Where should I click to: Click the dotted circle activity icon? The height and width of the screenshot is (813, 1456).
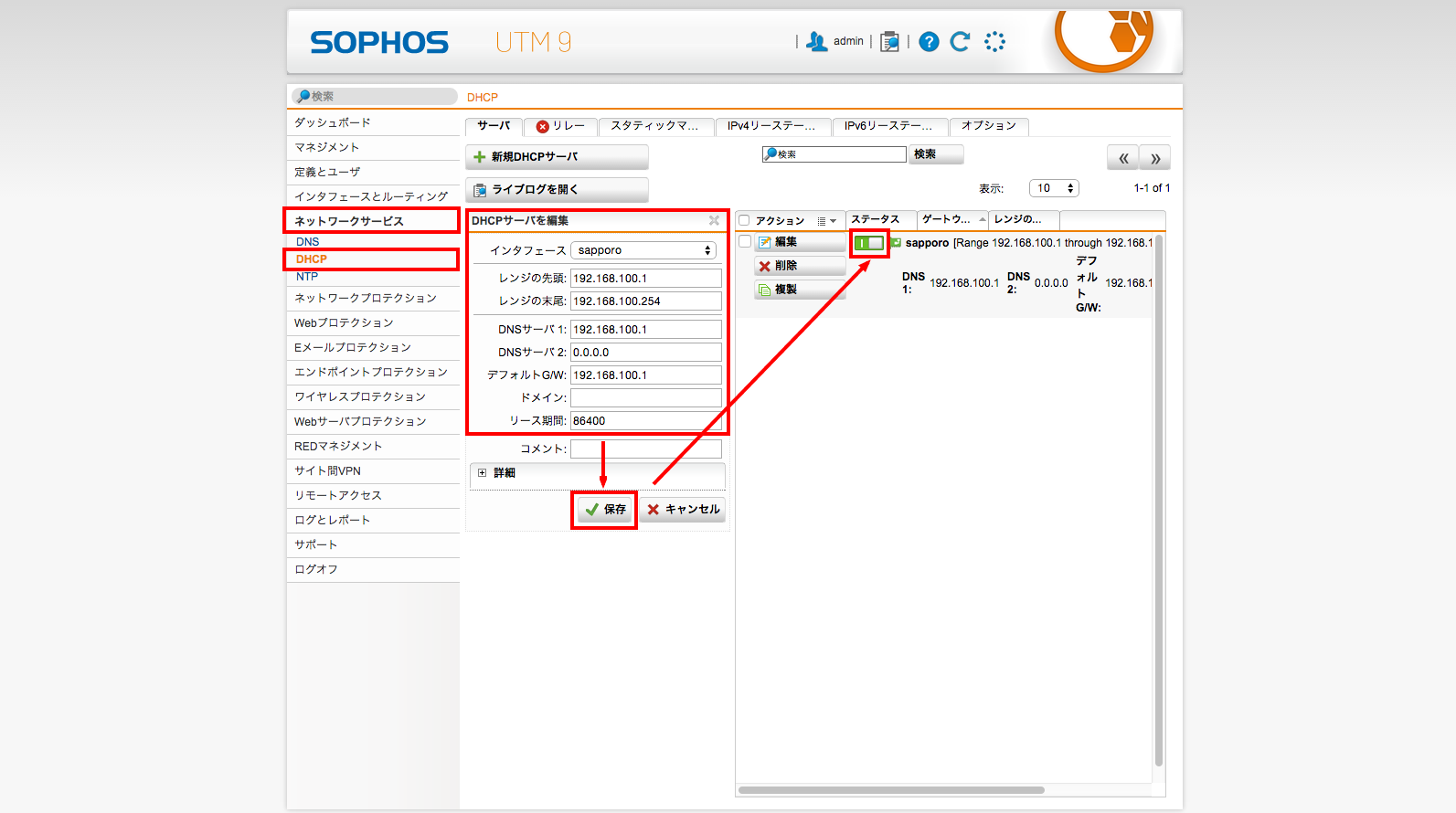(x=994, y=41)
